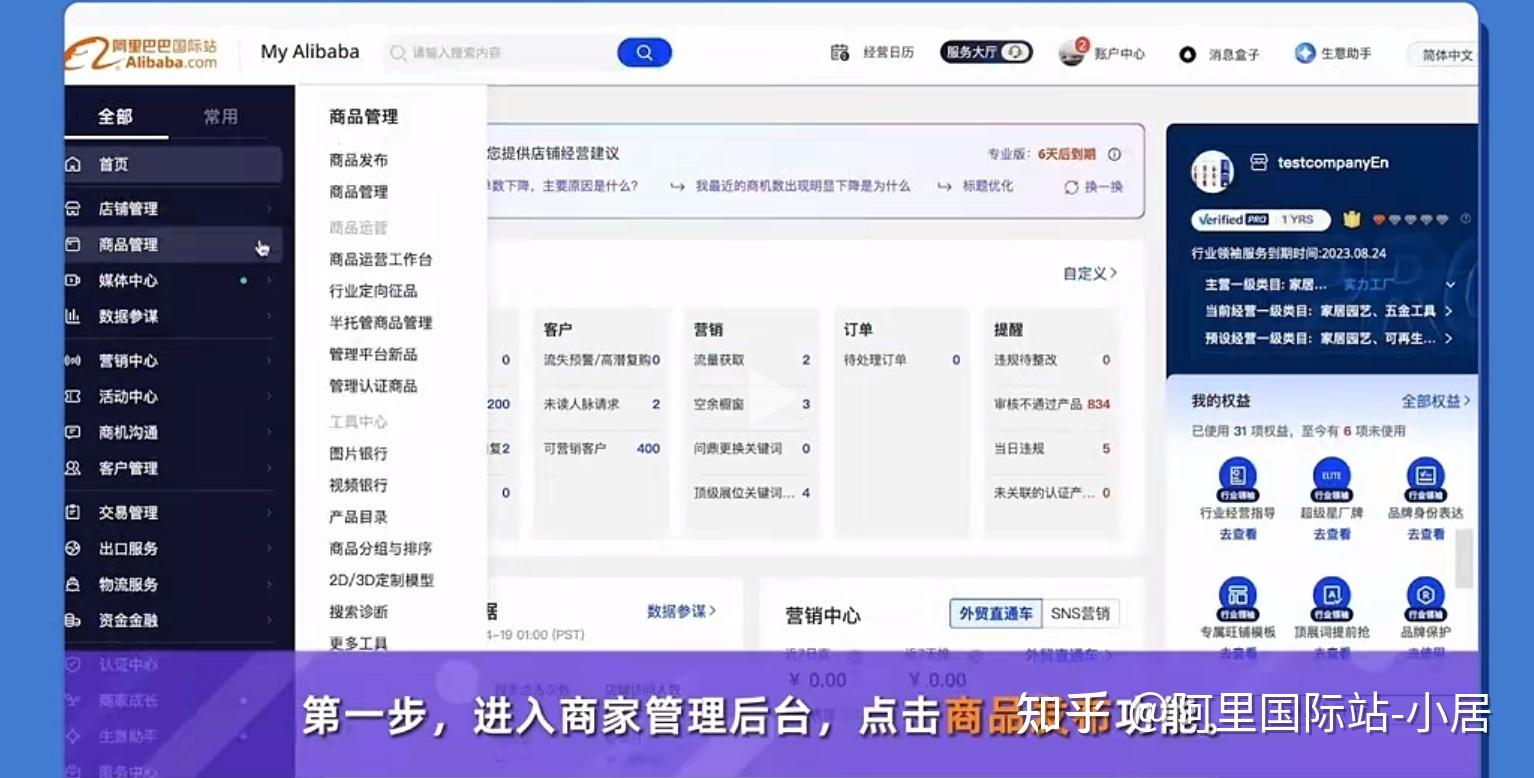Click the 媒体中心 video icon
This screenshot has height=778, width=1534.
pos(73,280)
